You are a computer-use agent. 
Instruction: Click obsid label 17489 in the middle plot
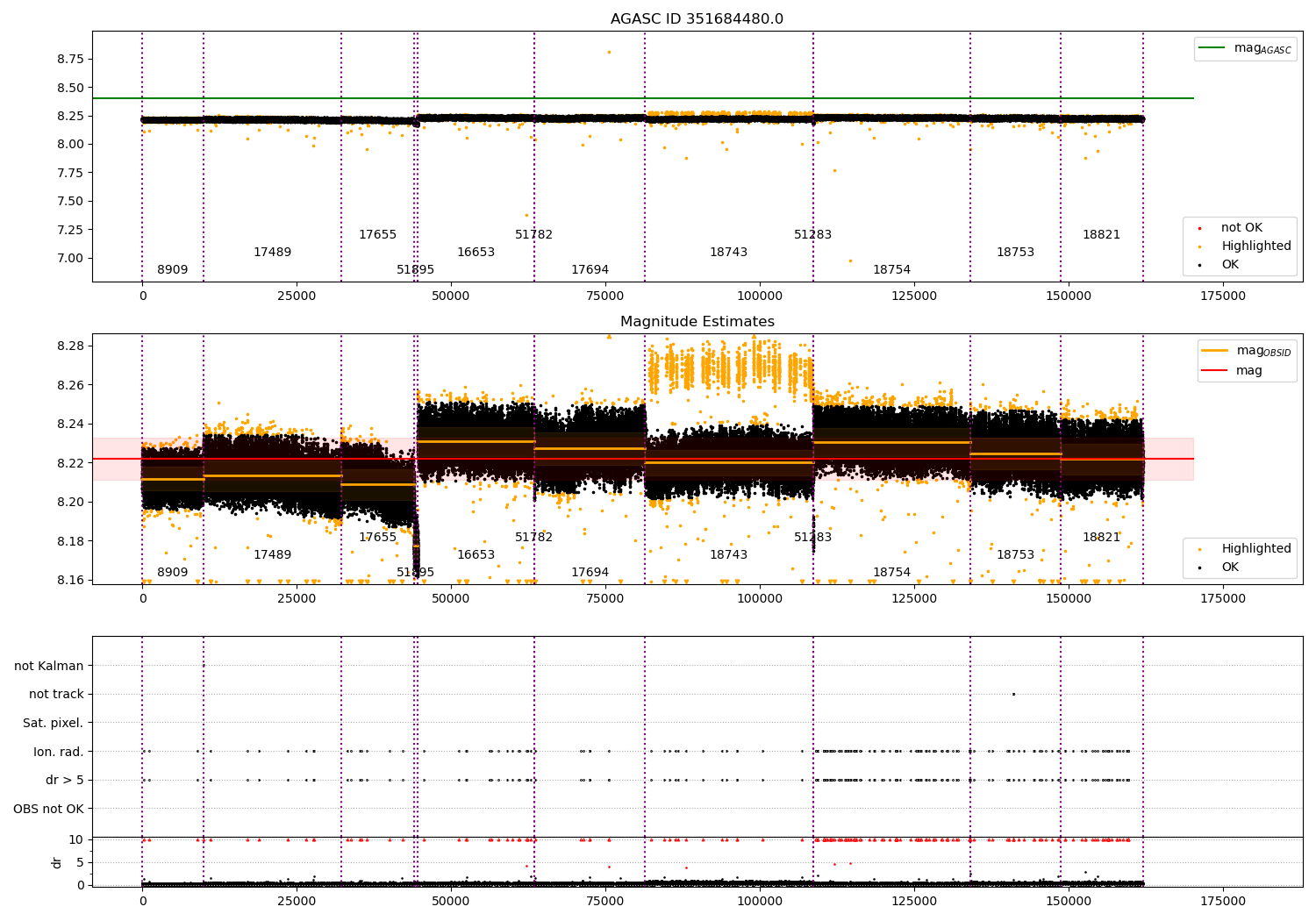[273, 555]
